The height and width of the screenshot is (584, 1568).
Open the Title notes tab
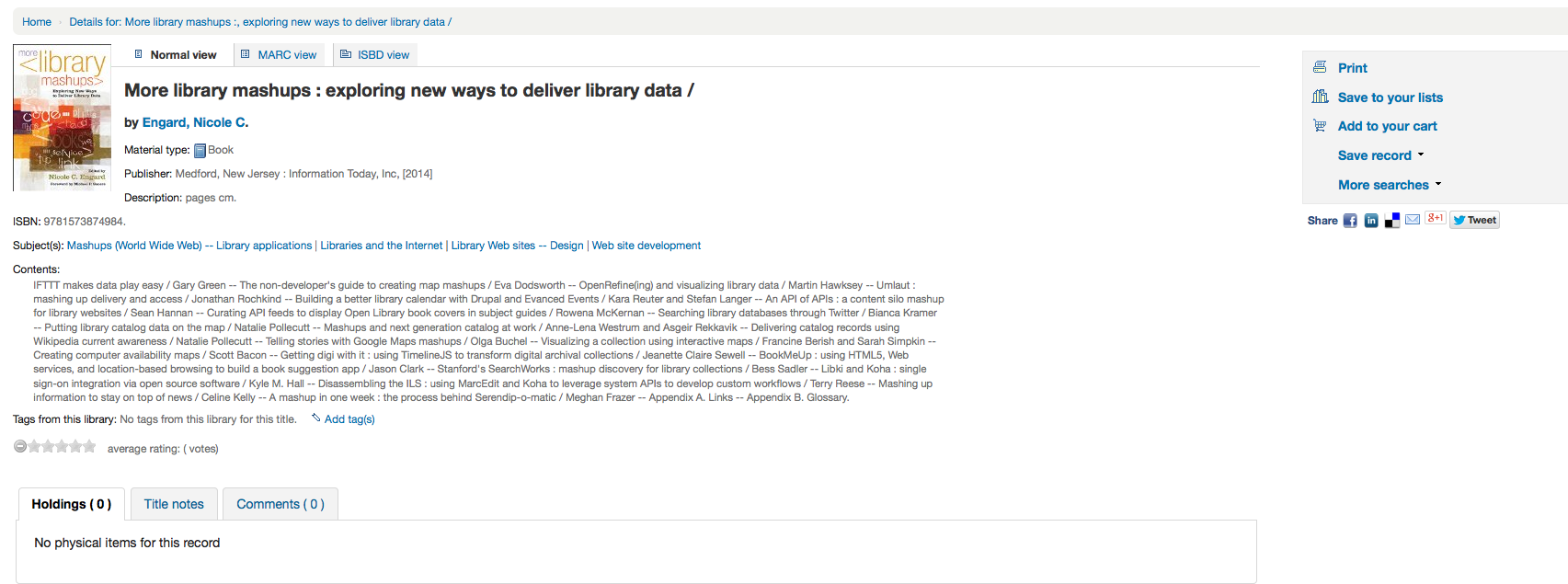click(174, 504)
